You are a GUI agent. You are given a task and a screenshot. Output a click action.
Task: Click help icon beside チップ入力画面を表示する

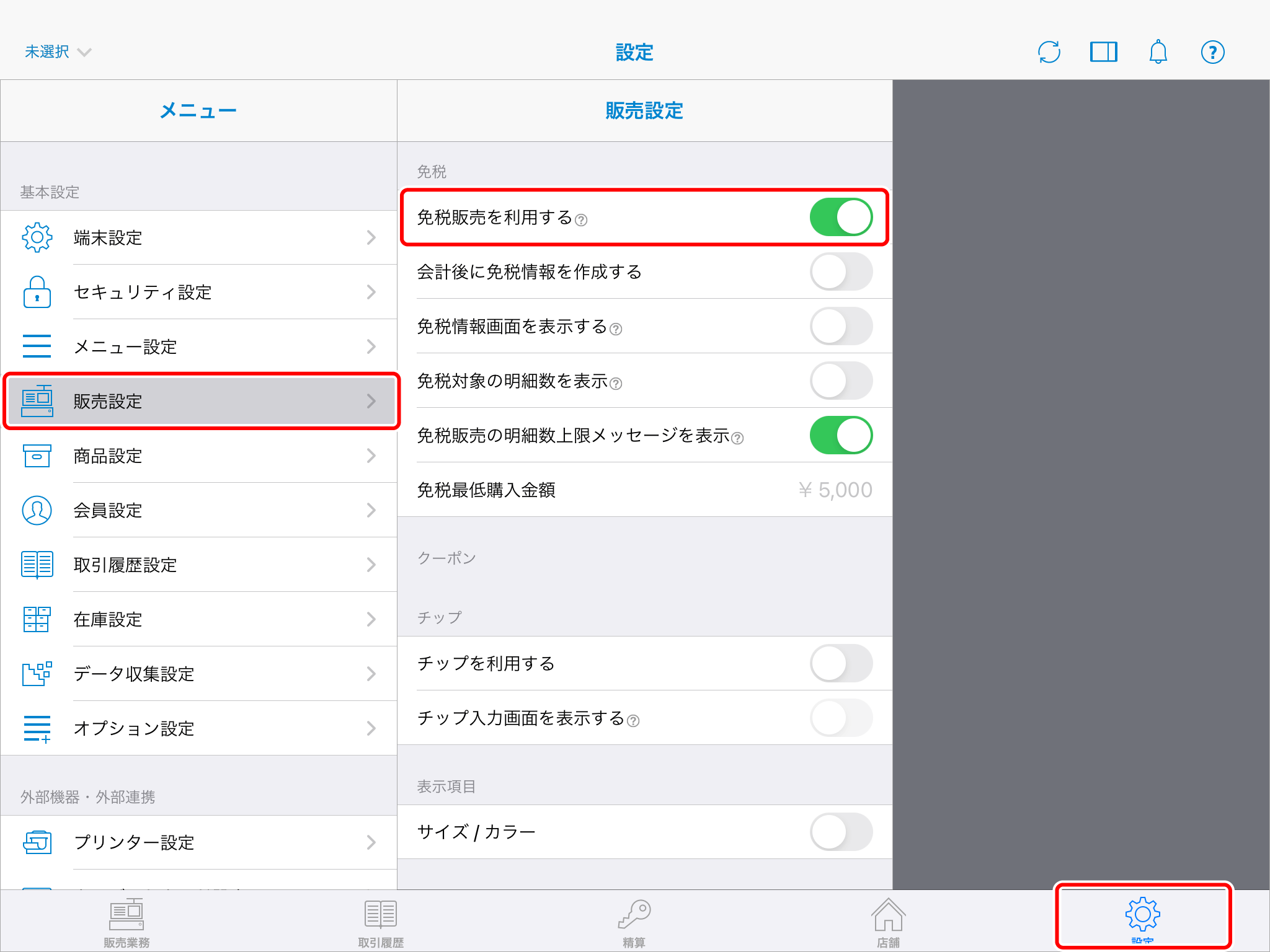point(633,721)
